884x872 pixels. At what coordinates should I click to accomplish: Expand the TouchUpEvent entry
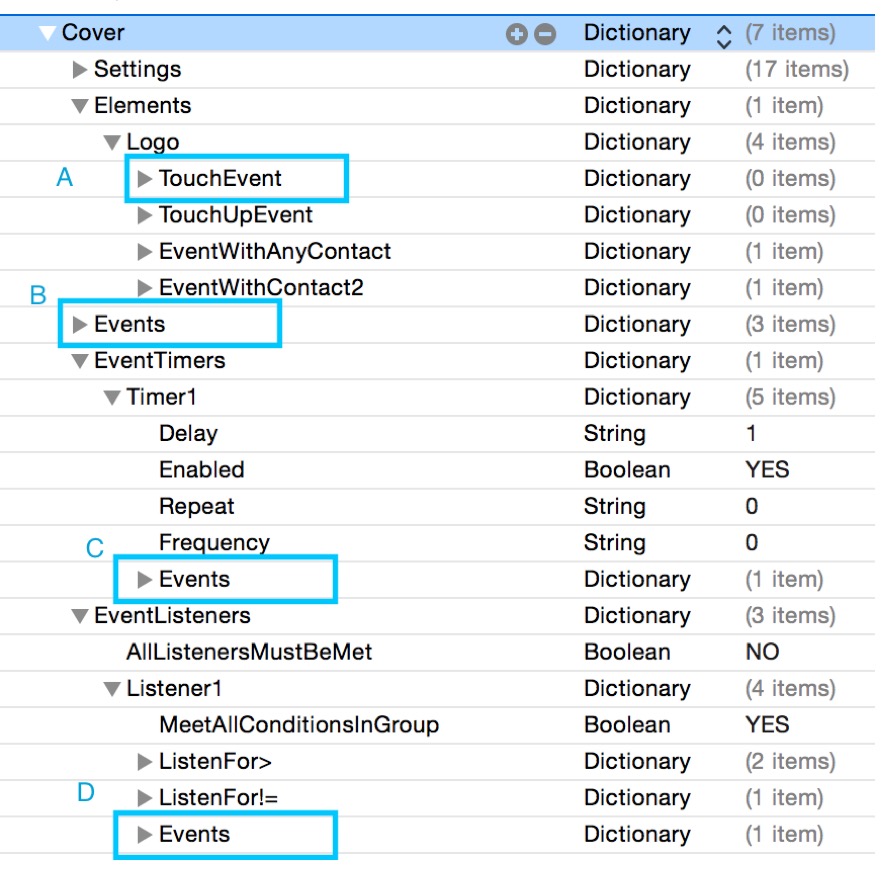pos(142,214)
